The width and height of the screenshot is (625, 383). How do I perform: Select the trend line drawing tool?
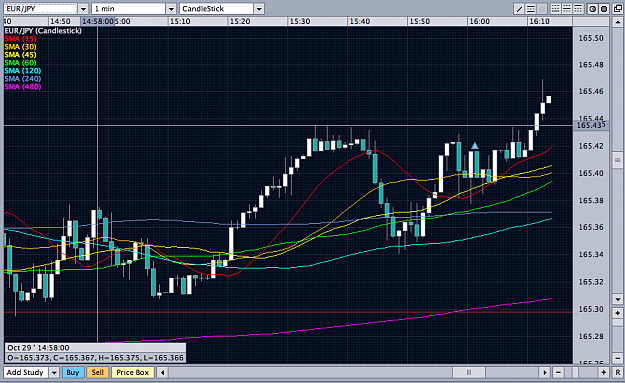tap(519, 9)
